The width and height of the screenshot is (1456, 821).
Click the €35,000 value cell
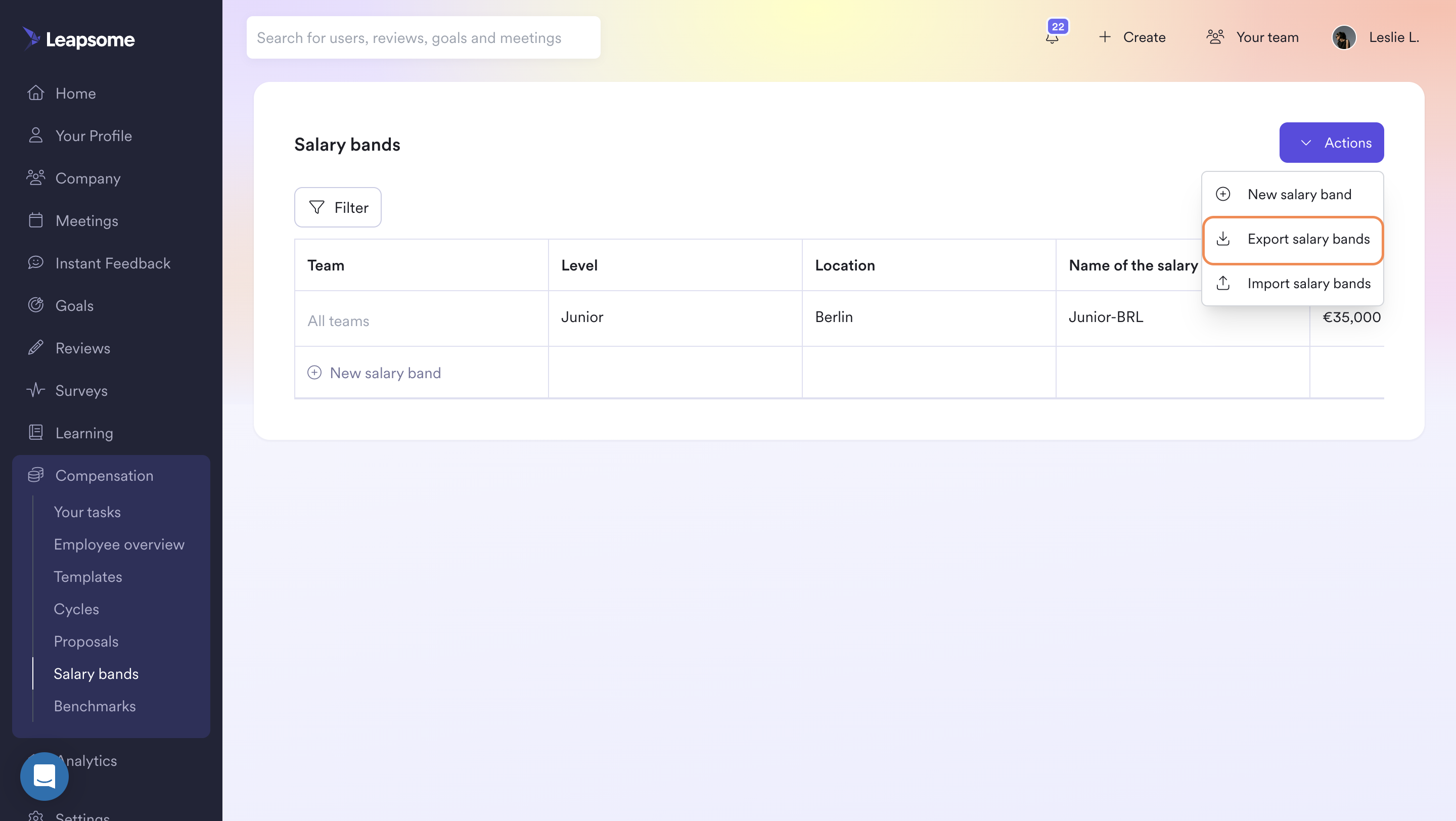pos(1351,317)
